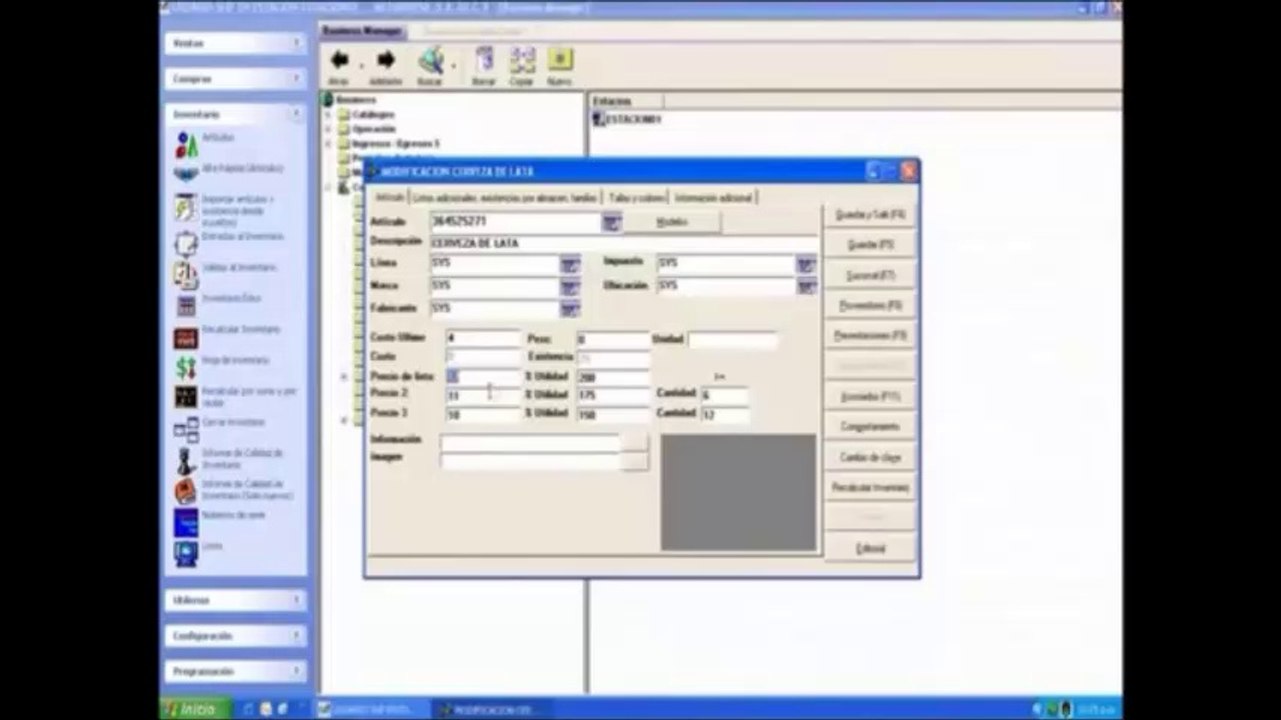Click the Costo Último input field

point(483,339)
